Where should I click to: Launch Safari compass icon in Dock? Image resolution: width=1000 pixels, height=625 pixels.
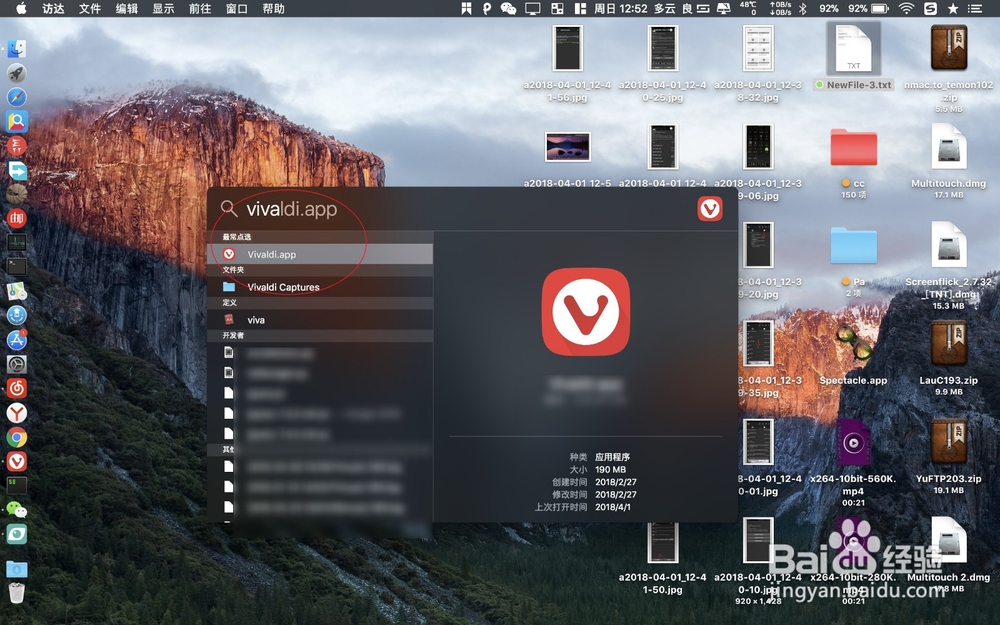pos(17,98)
